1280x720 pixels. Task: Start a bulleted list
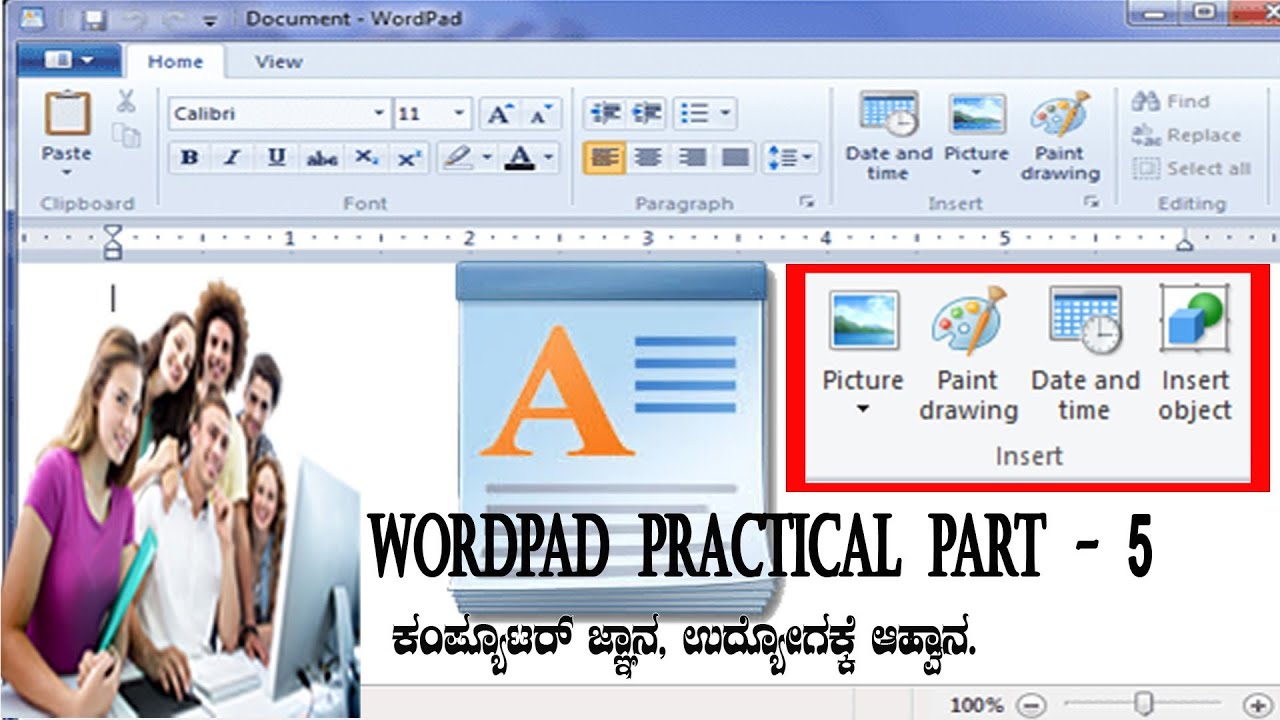click(694, 113)
